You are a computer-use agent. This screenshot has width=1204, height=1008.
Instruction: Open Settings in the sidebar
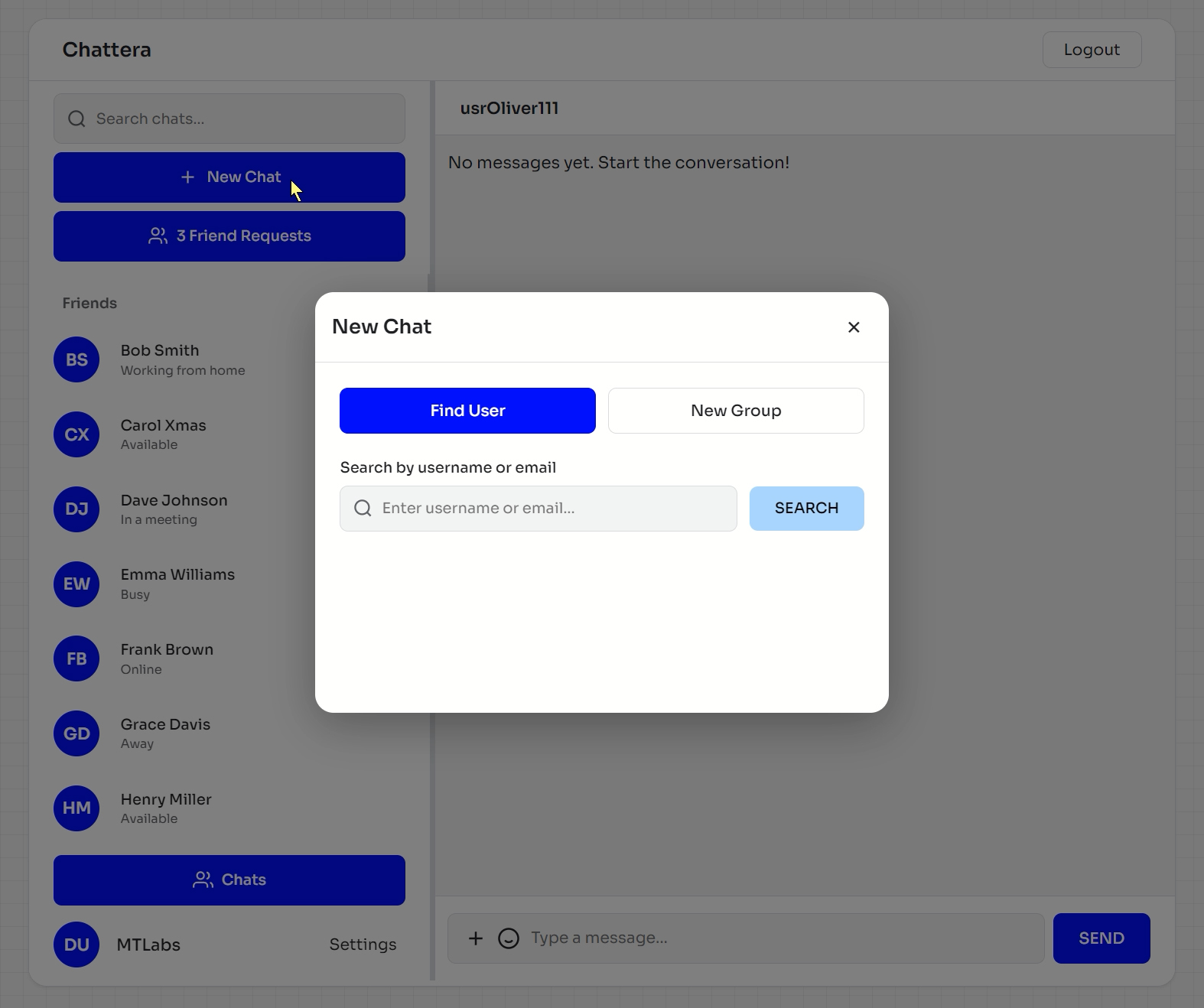point(363,945)
